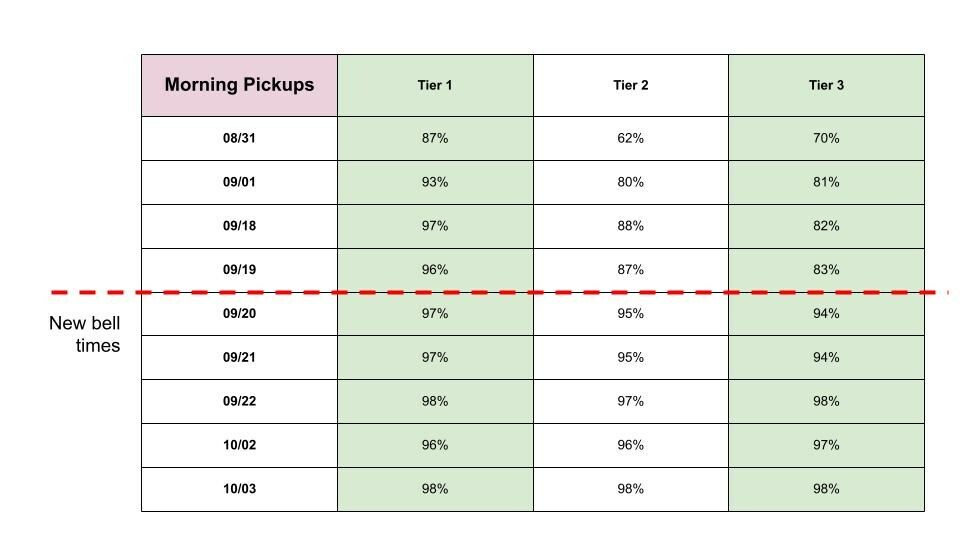Select the Tier 2 column header
Image resolution: width=960 pixels, height=540 pixels.
631,85
